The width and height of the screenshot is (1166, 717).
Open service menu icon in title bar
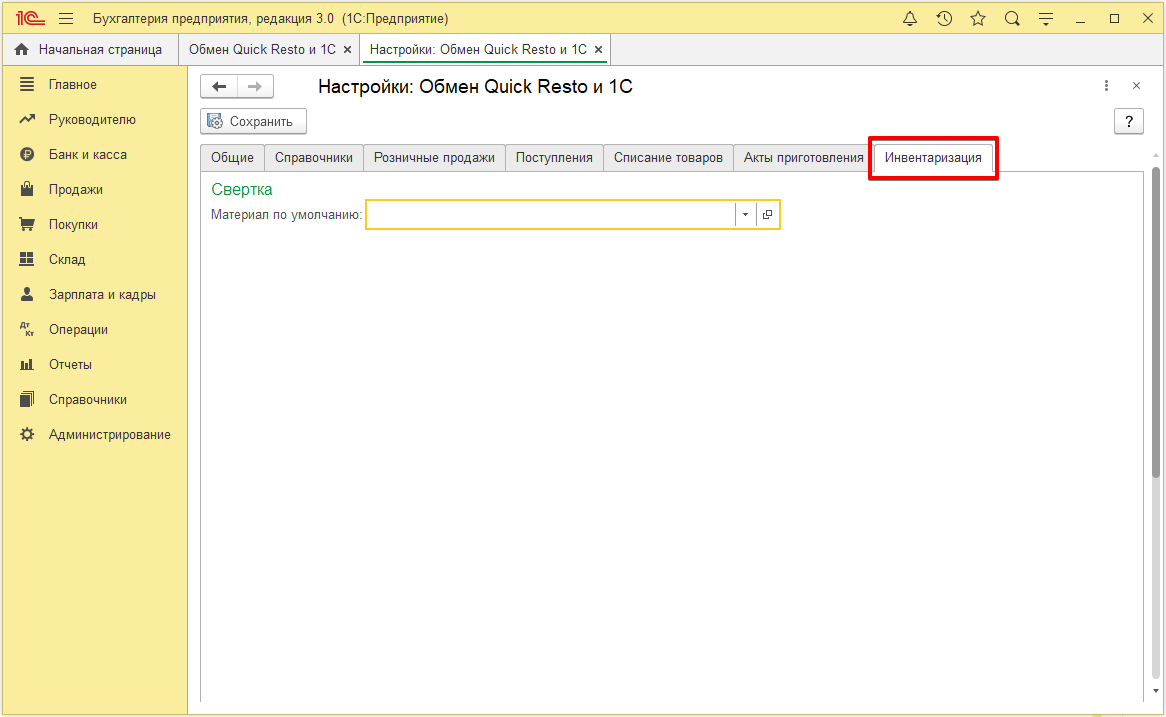pos(1046,19)
